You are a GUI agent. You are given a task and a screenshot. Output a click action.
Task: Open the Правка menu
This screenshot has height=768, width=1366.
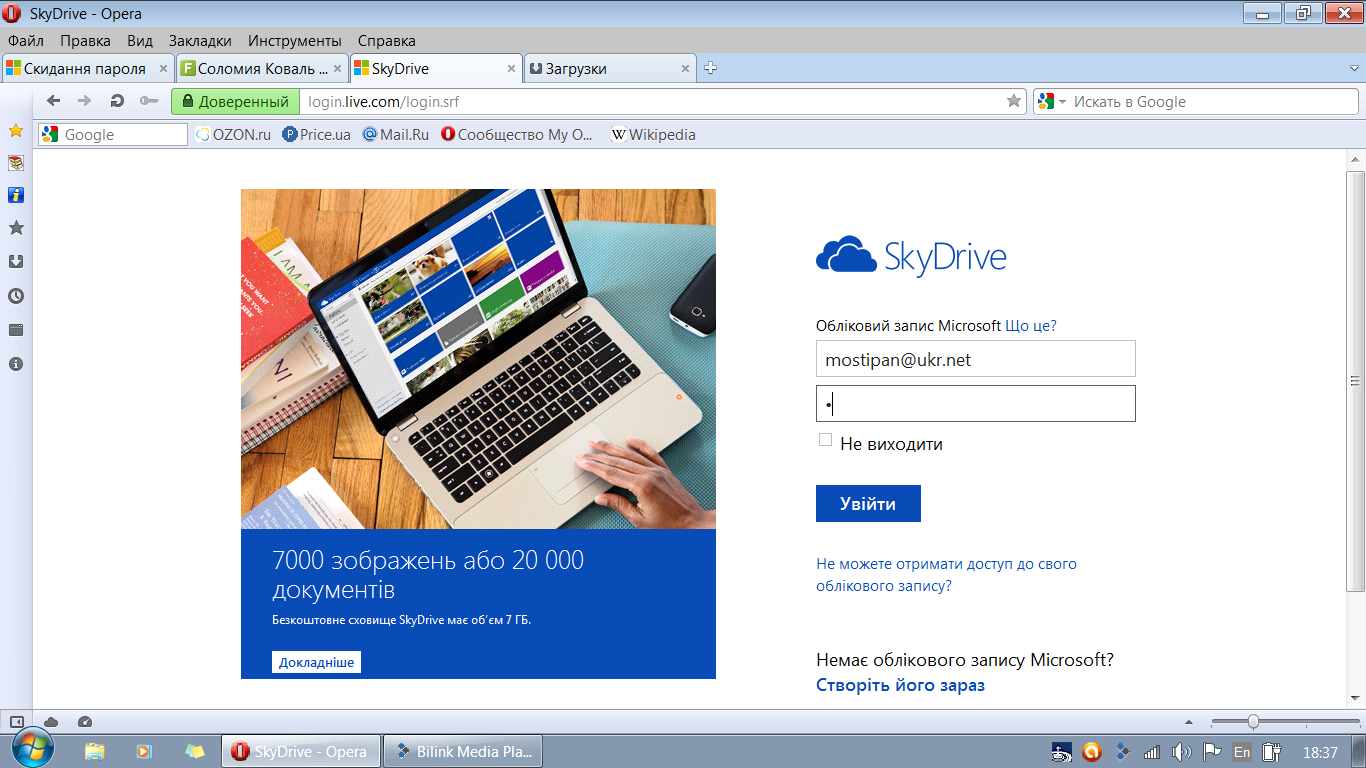click(x=85, y=41)
